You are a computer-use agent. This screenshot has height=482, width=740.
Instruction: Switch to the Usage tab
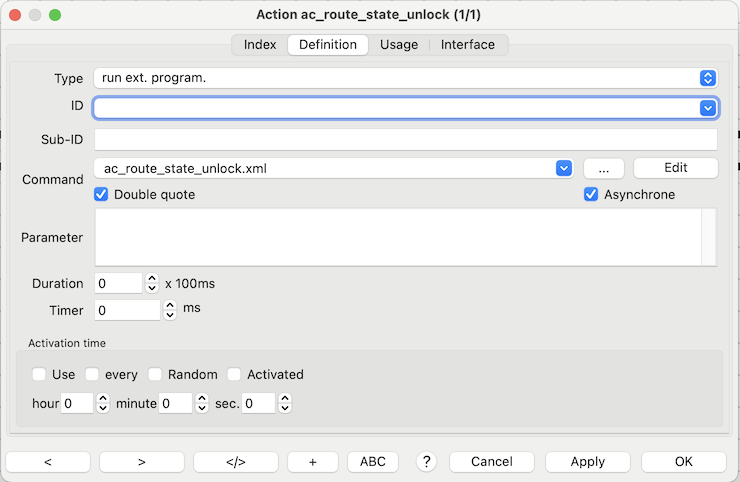pyautogui.click(x=399, y=44)
